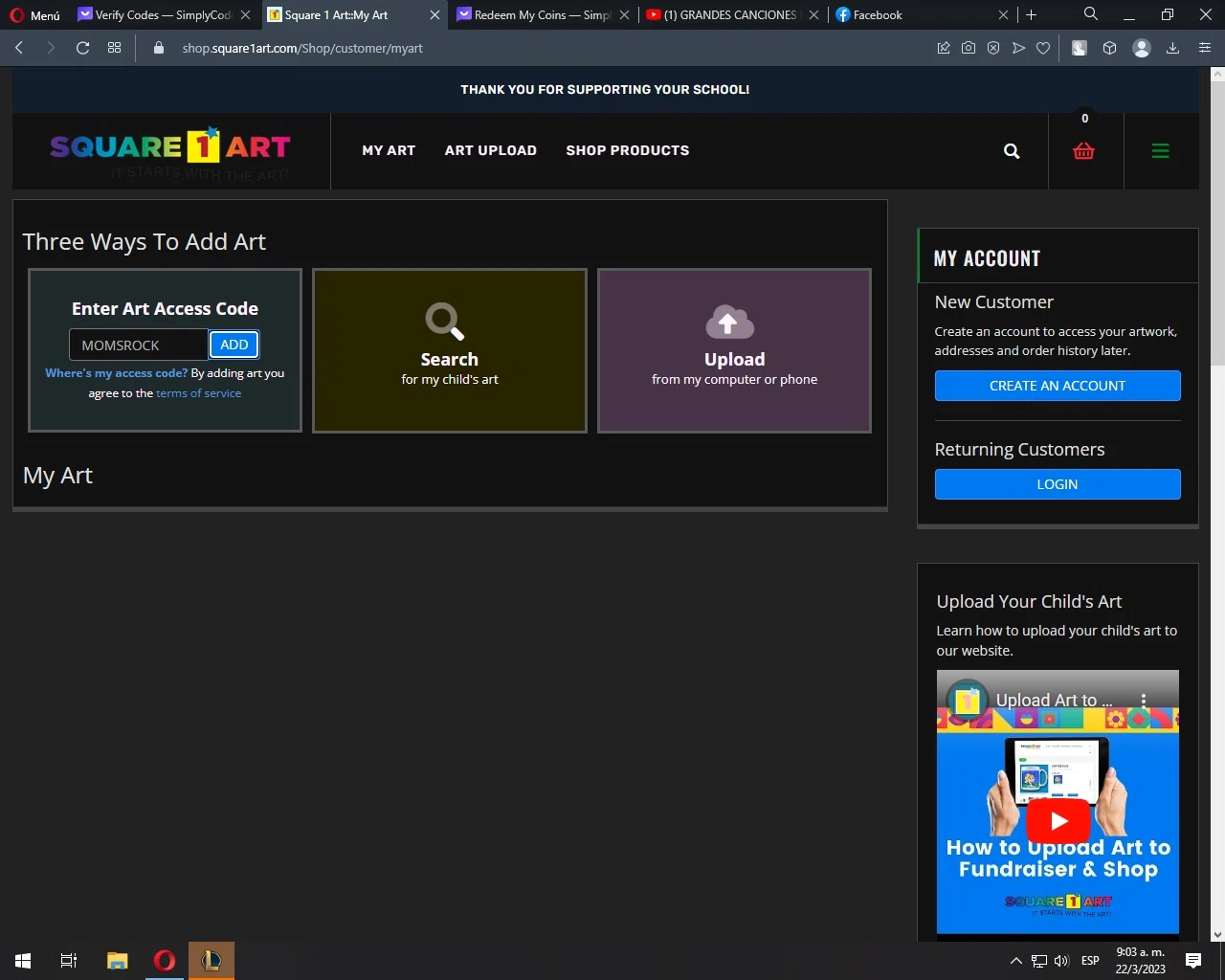The image size is (1225, 980).
Task: View the shopping cart basket
Action: click(1083, 151)
